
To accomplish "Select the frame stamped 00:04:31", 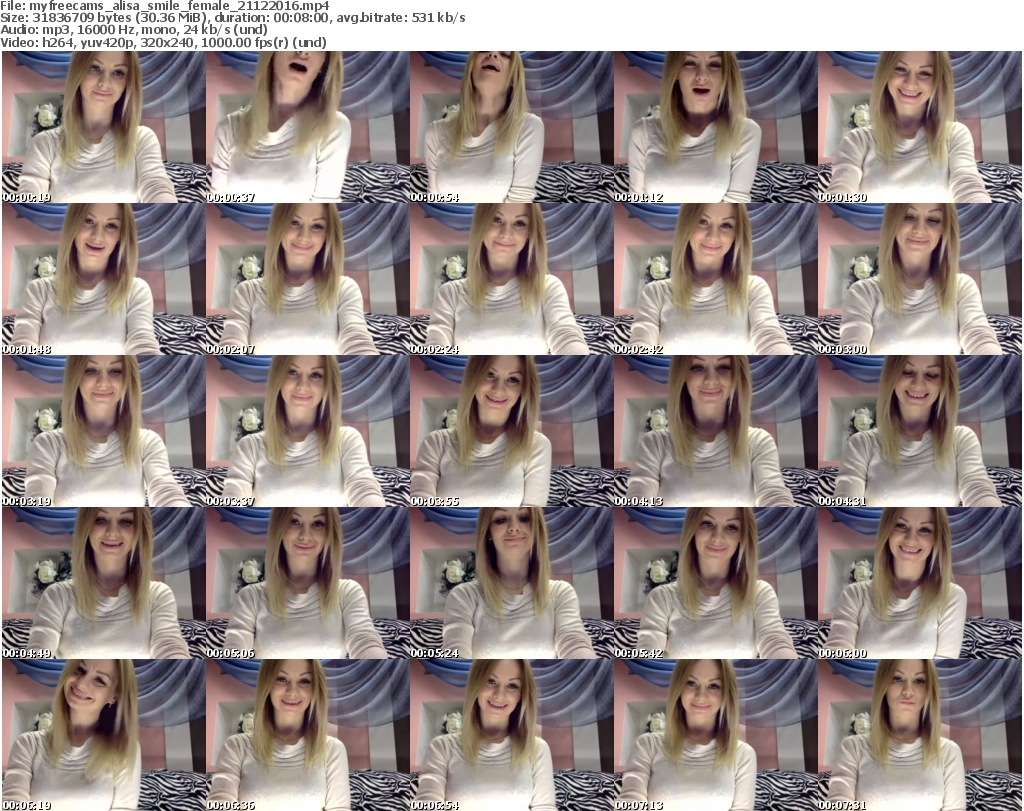I will [x=920, y=432].
